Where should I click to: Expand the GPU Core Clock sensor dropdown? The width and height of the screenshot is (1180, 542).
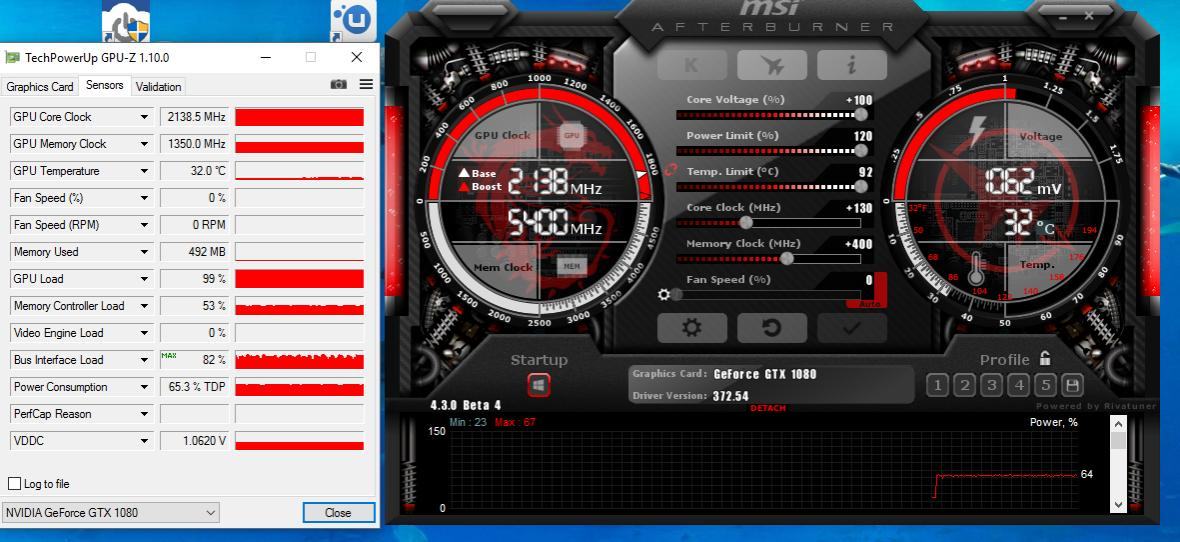(x=144, y=117)
